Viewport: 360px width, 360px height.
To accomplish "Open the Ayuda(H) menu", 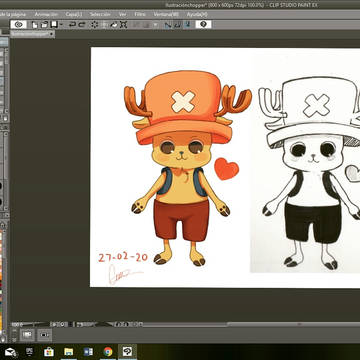I will point(197,14).
